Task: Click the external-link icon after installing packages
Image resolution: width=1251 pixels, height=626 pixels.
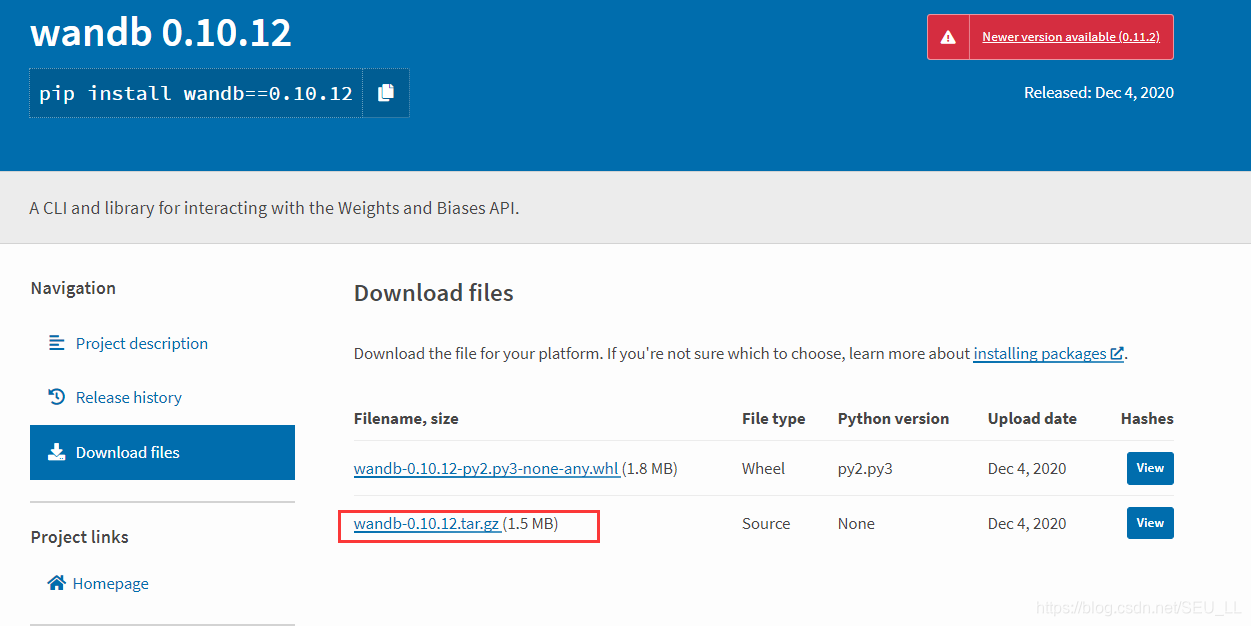Action: (1117, 353)
